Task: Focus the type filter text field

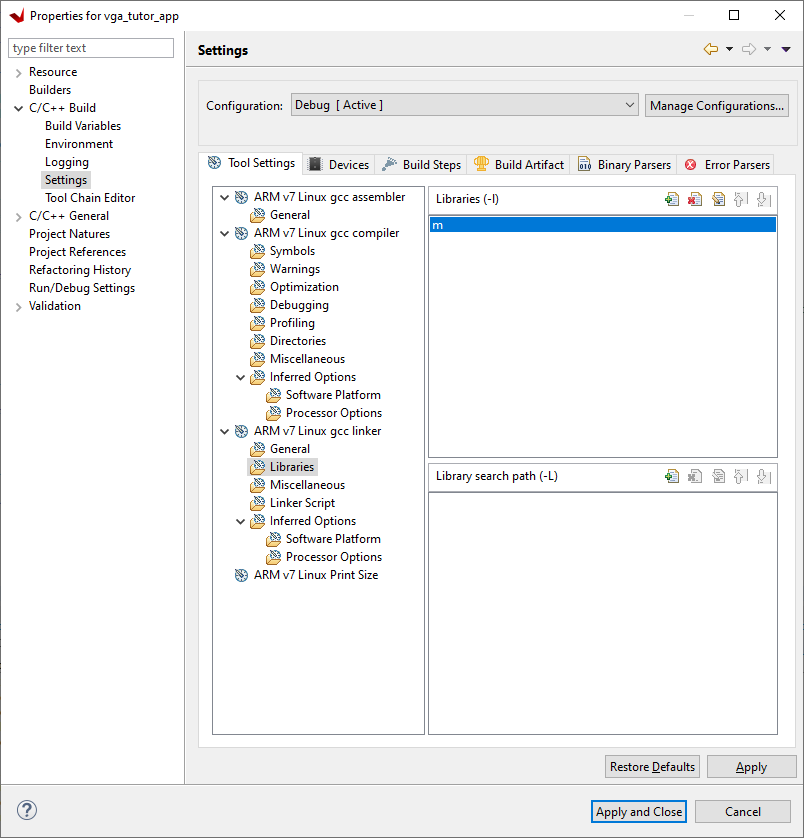Action: pos(91,48)
